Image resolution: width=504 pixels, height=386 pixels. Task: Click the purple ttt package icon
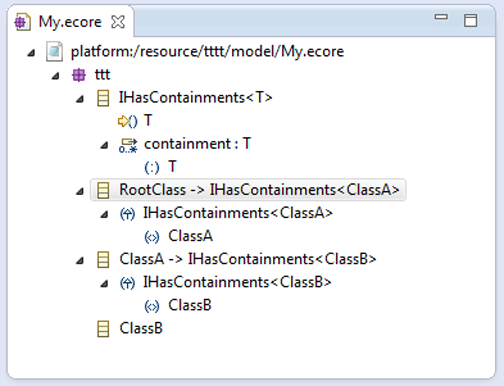[79, 75]
